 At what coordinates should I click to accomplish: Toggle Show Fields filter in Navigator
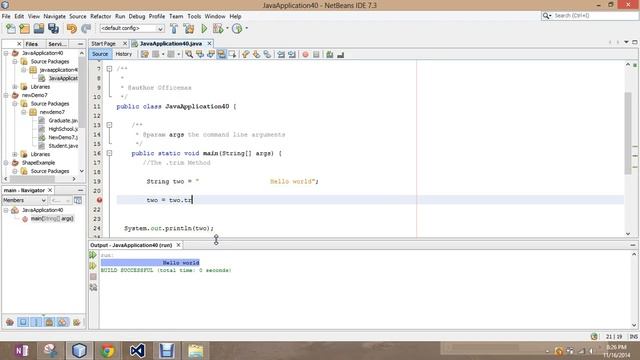[x=23, y=322]
